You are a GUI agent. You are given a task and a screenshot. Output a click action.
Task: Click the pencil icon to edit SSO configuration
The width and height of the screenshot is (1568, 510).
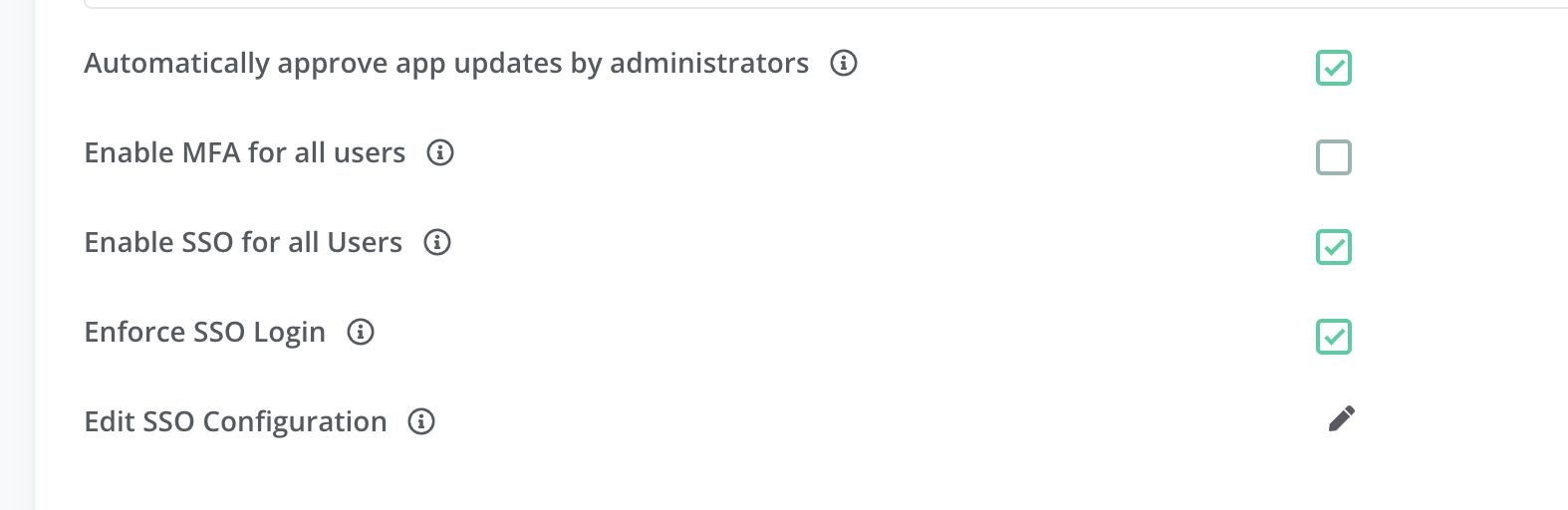[1341, 419]
